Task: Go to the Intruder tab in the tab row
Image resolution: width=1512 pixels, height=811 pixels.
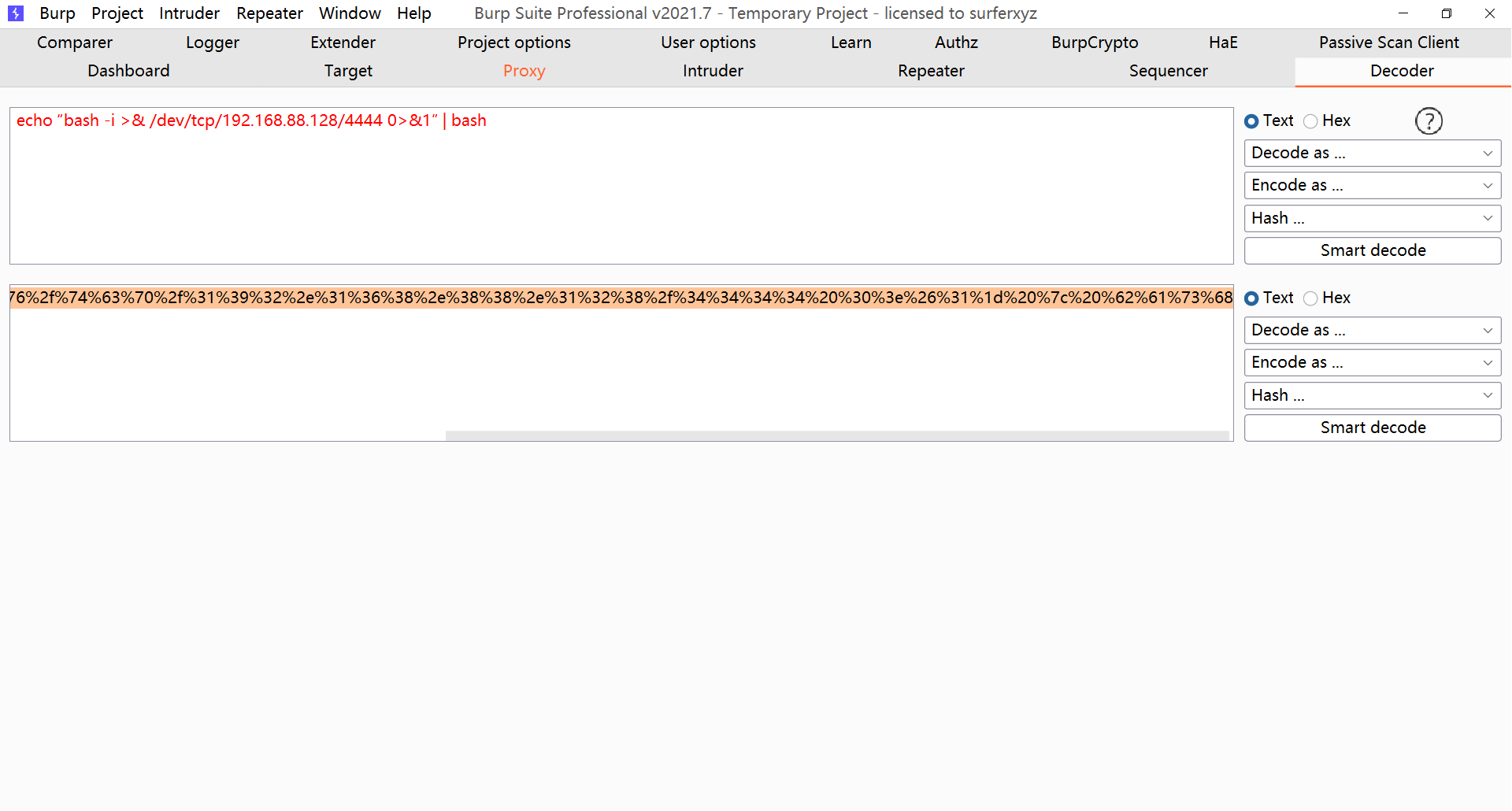Action: click(x=713, y=71)
